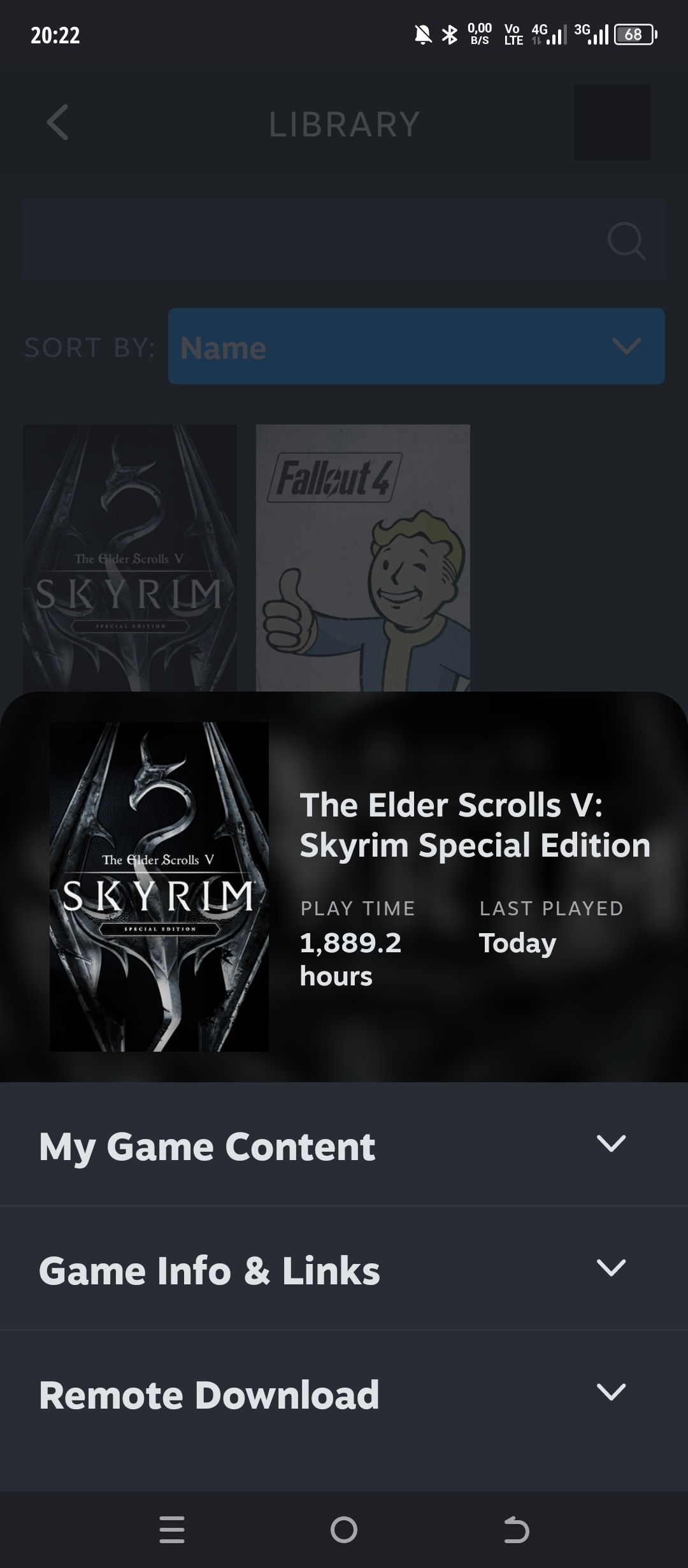Open the My Game Content section
The height and width of the screenshot is (1568, 688).
pos(344,1144)
